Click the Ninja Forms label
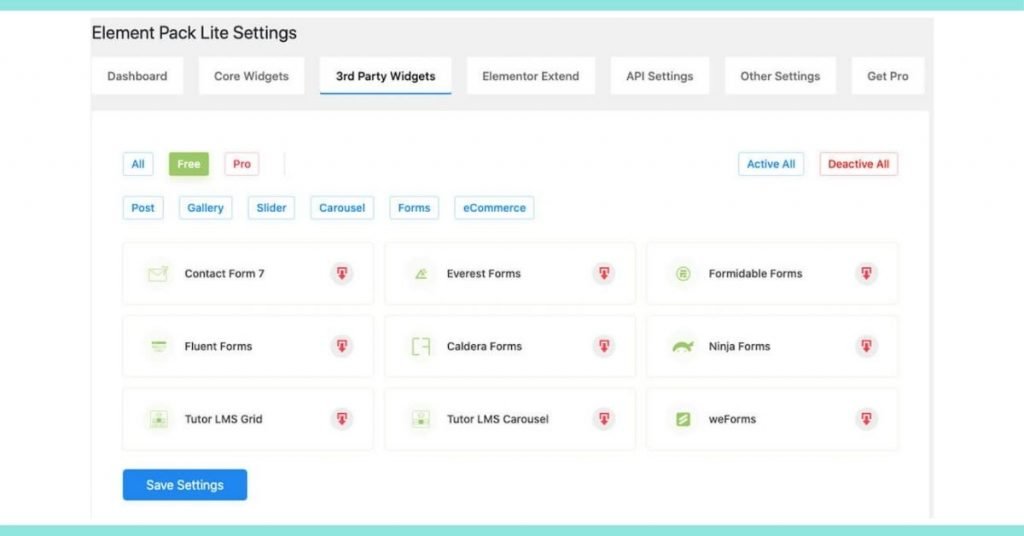This screenshot has width=1024, height=536. point(739,346)
